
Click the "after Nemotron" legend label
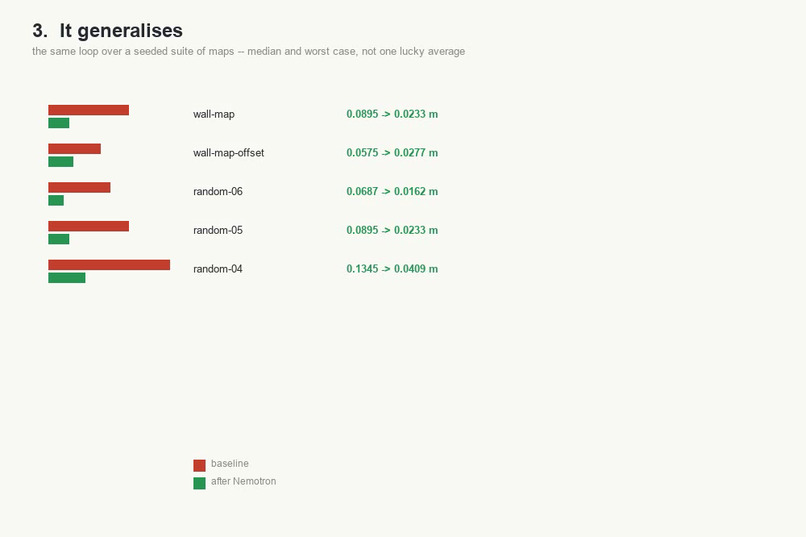[243, 482]
